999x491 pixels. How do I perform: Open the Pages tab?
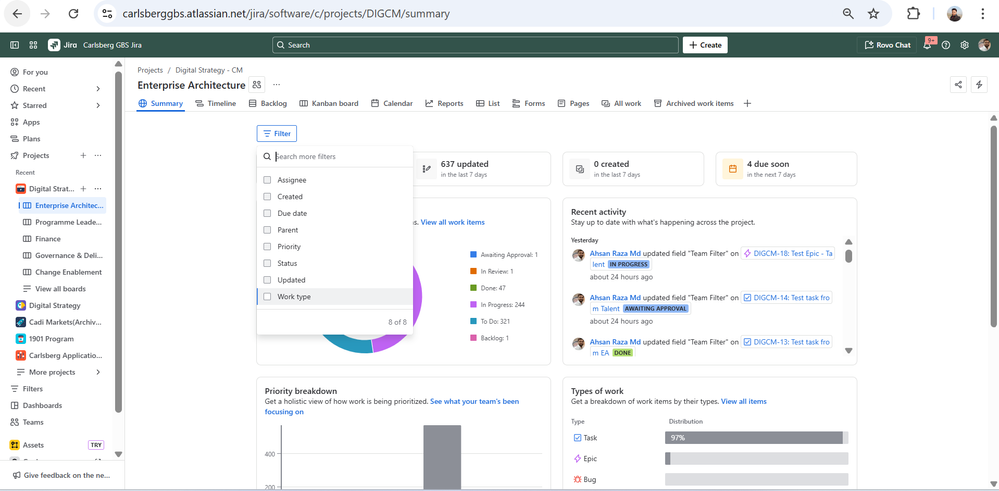[x=573, y=103]
